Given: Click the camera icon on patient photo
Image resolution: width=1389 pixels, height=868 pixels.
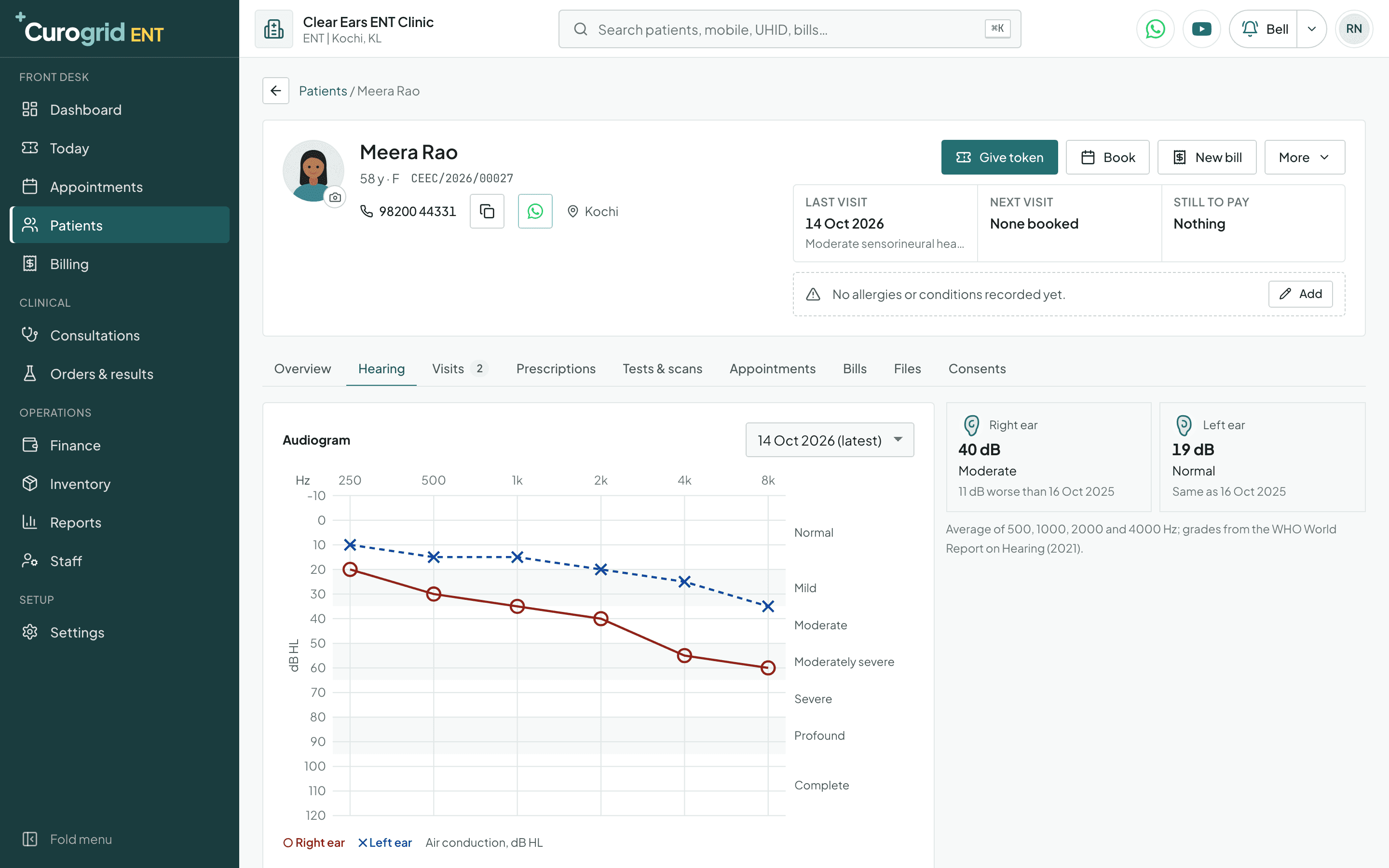Looking at the screenshot, I should (335, 198).
